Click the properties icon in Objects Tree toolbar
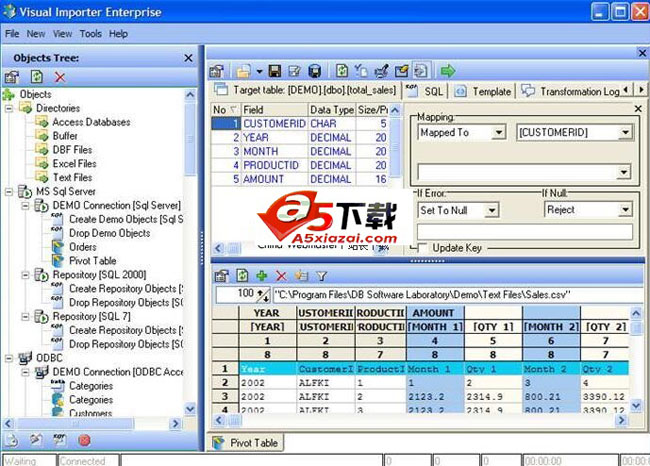The height and width of the screenshot is (466, 650). point(12,77)
